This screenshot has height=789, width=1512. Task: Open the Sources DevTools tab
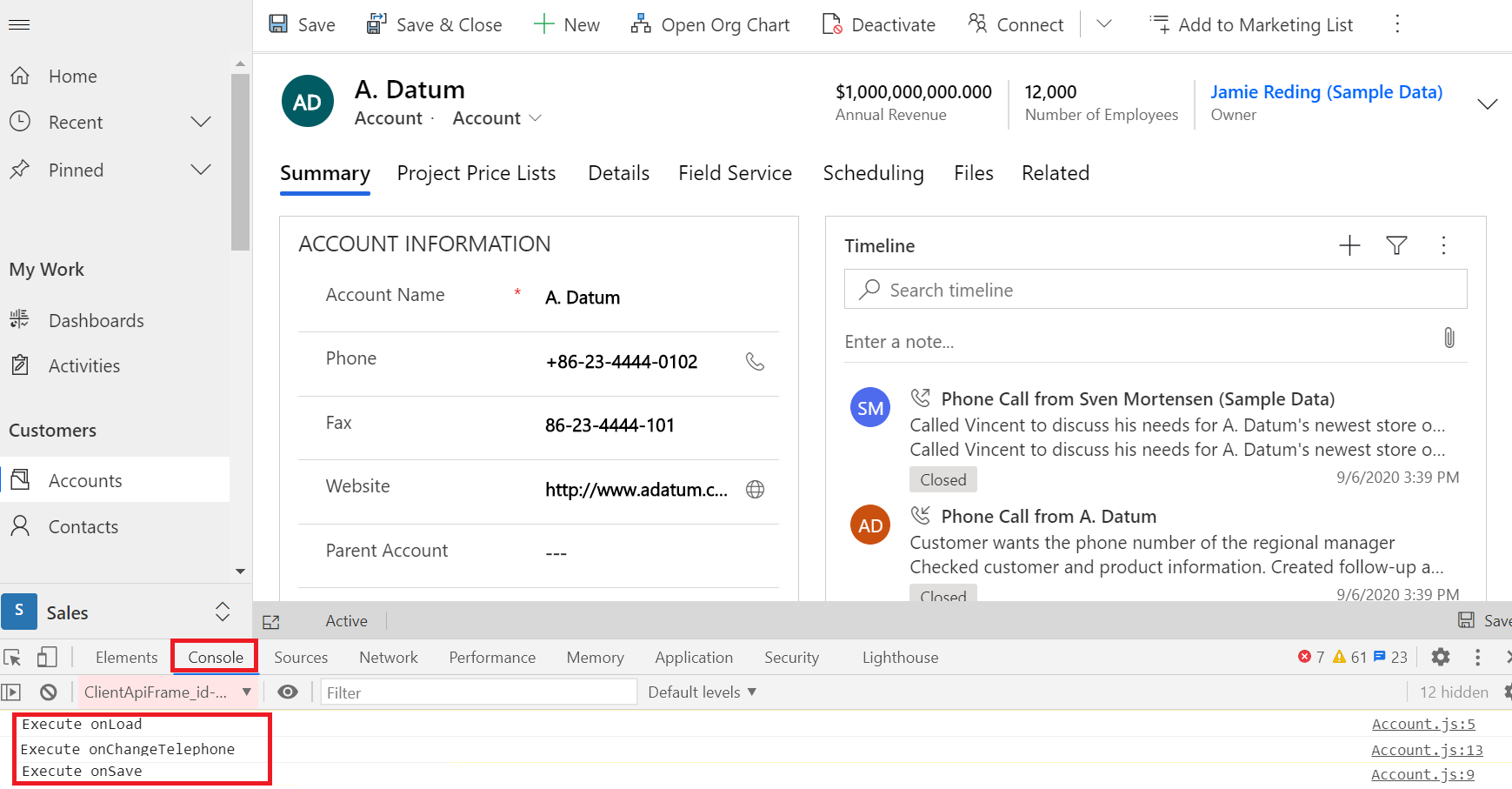pyautogui.click(x=301, y=658)
